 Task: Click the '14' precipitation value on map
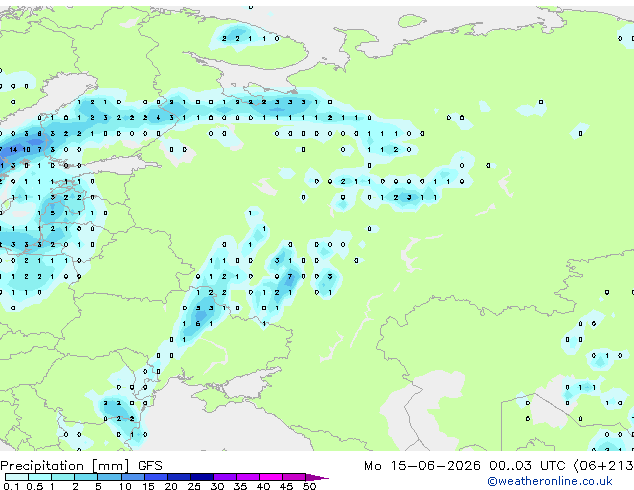pos(13,150)
